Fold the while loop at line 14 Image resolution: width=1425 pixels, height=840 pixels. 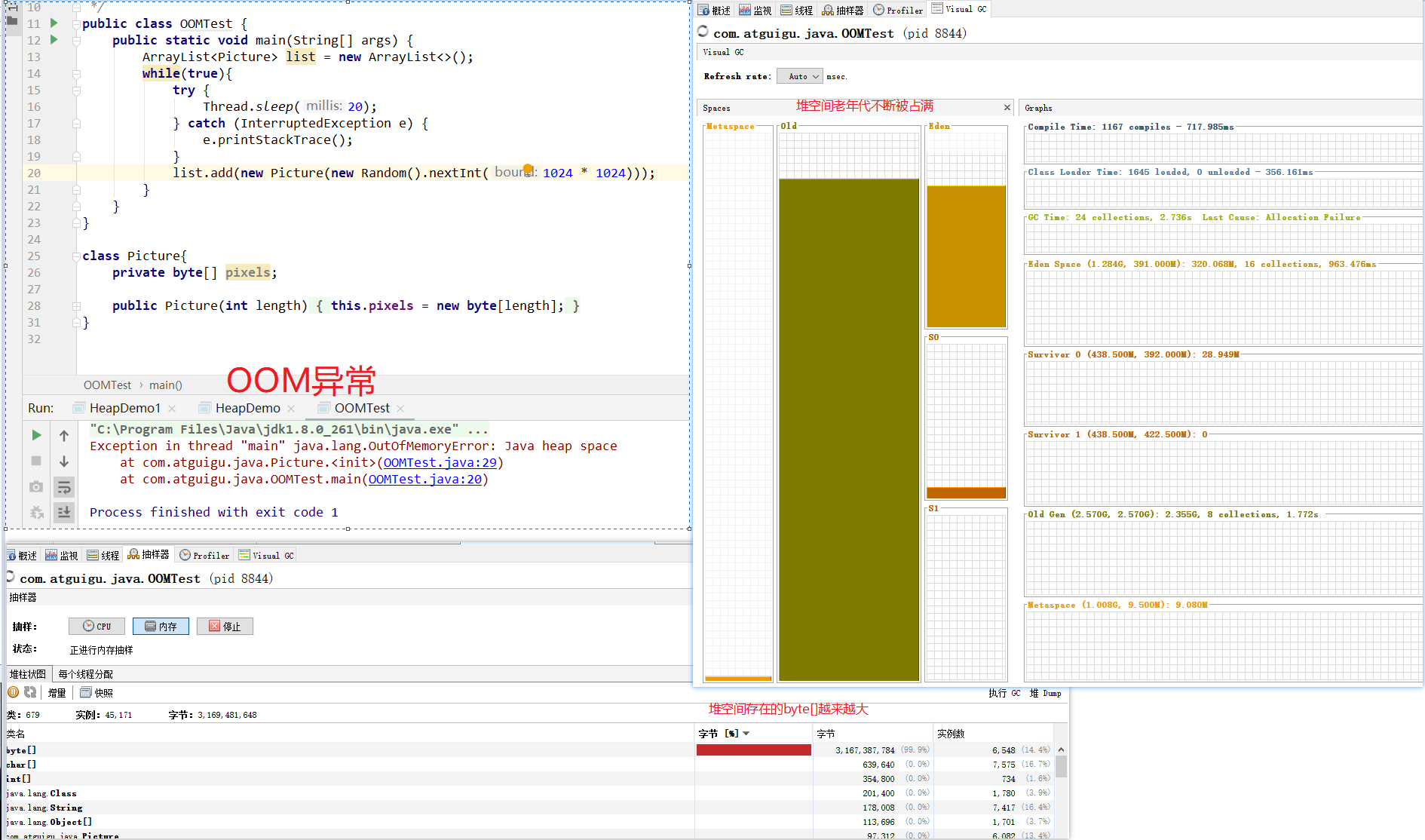(x=76, y=74)
